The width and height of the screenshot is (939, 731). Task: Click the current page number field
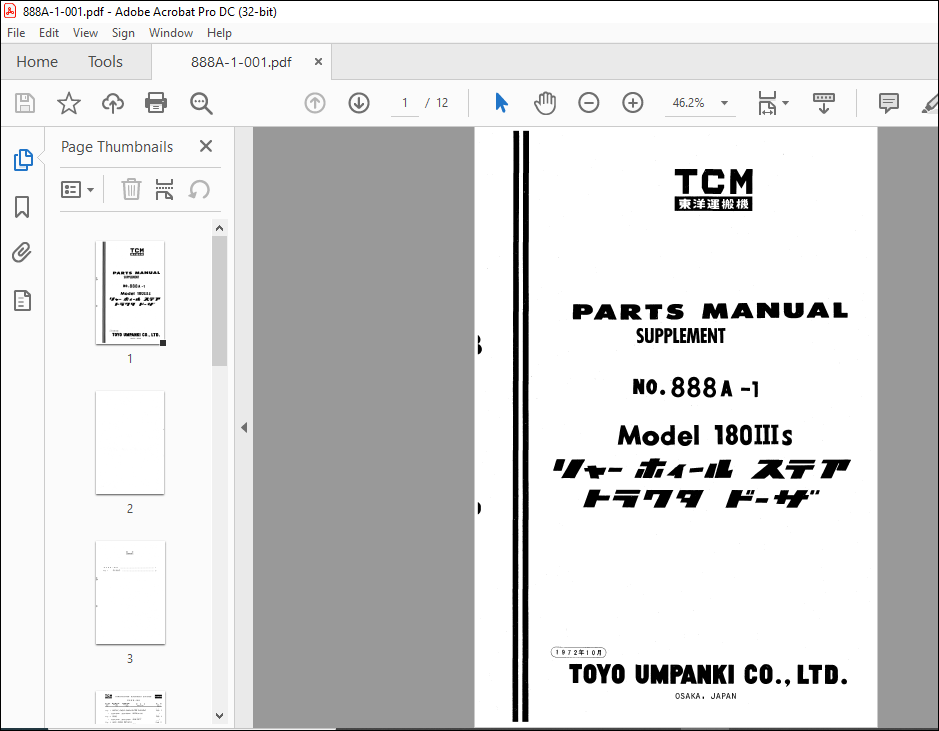[x=405, y=103]
